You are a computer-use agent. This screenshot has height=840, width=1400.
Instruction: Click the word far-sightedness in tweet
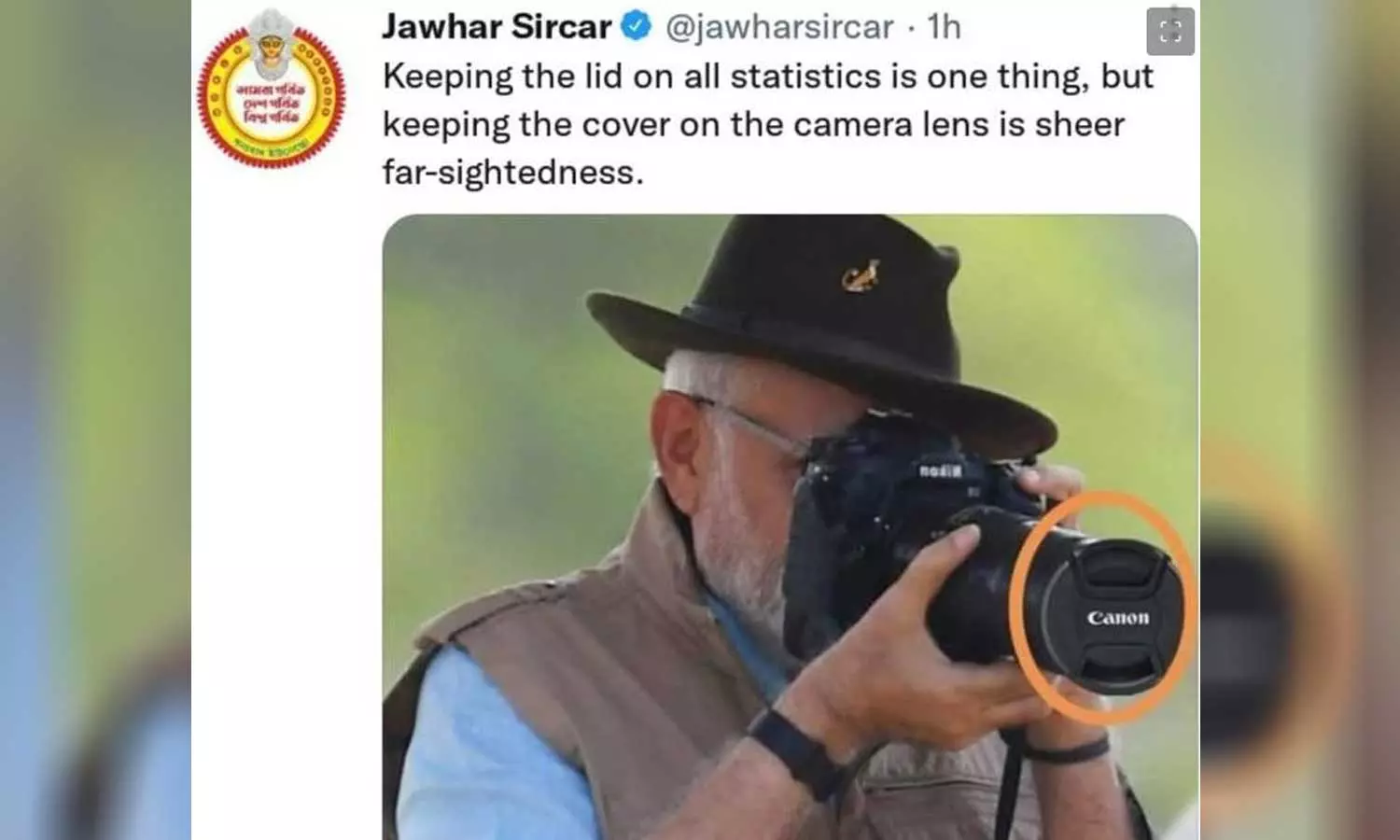coord(512,172)
